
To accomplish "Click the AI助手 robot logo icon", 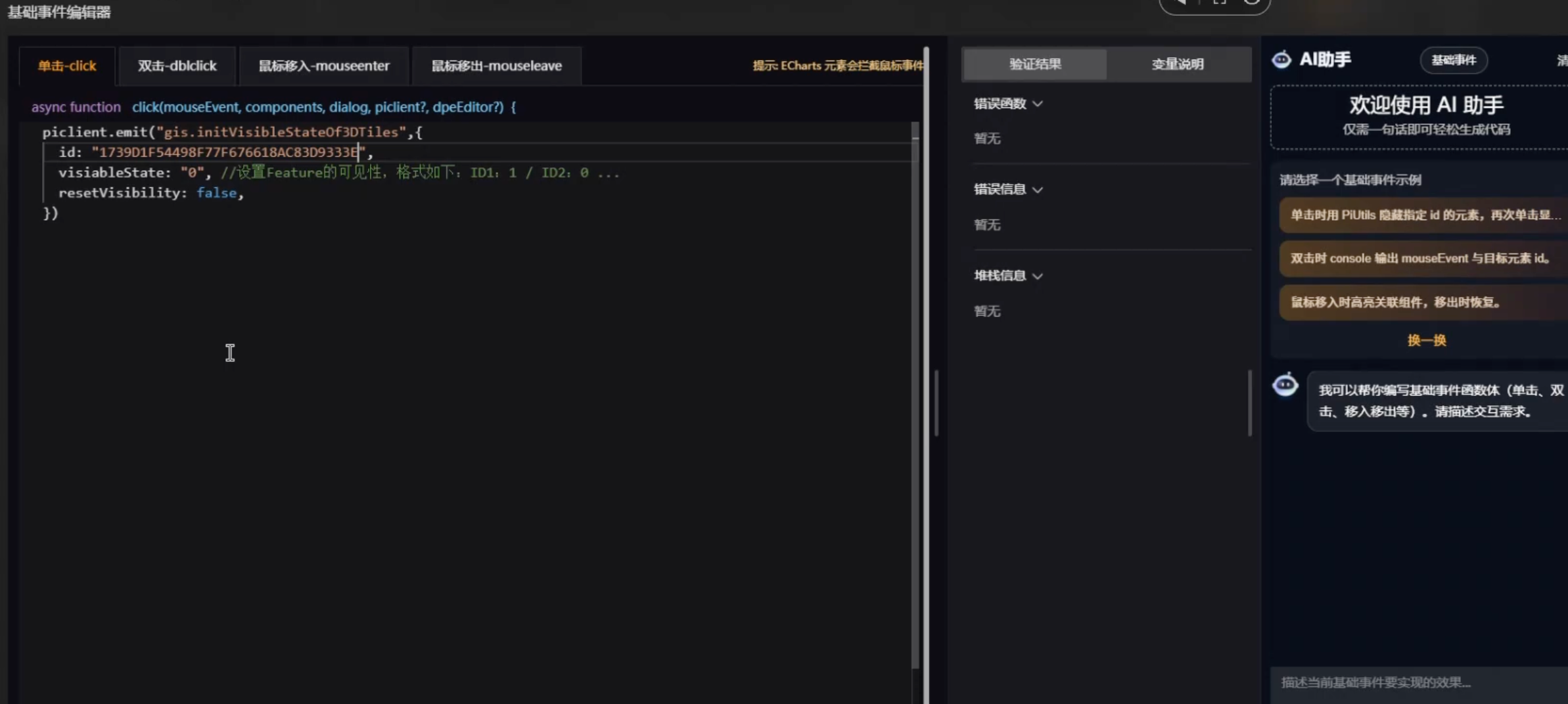I will pos(1281,60).
